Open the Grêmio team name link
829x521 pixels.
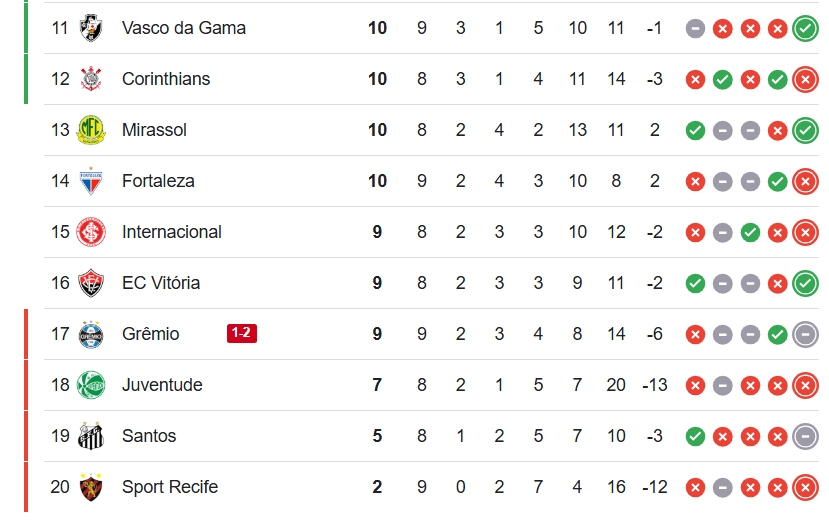pyautogui.click(x=151, y=334)
